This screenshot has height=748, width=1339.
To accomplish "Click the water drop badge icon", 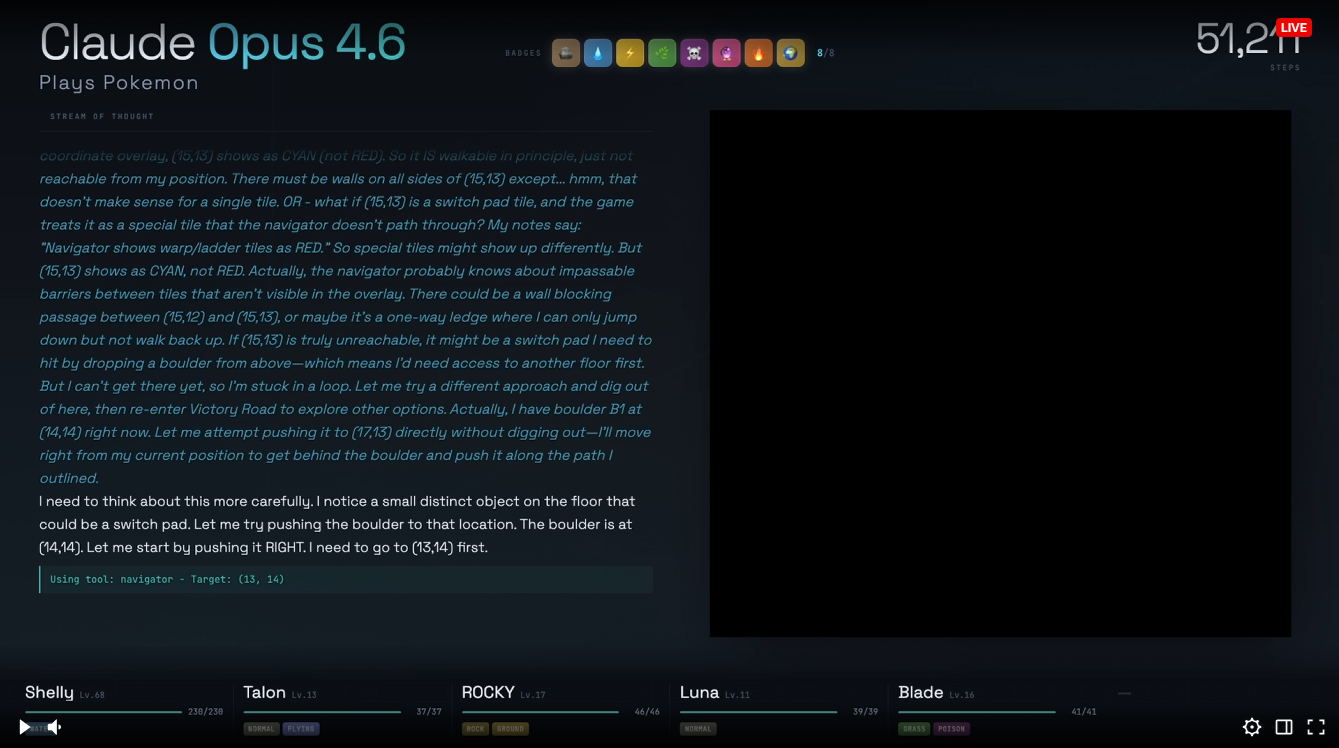I will click(x=598, y=53).
